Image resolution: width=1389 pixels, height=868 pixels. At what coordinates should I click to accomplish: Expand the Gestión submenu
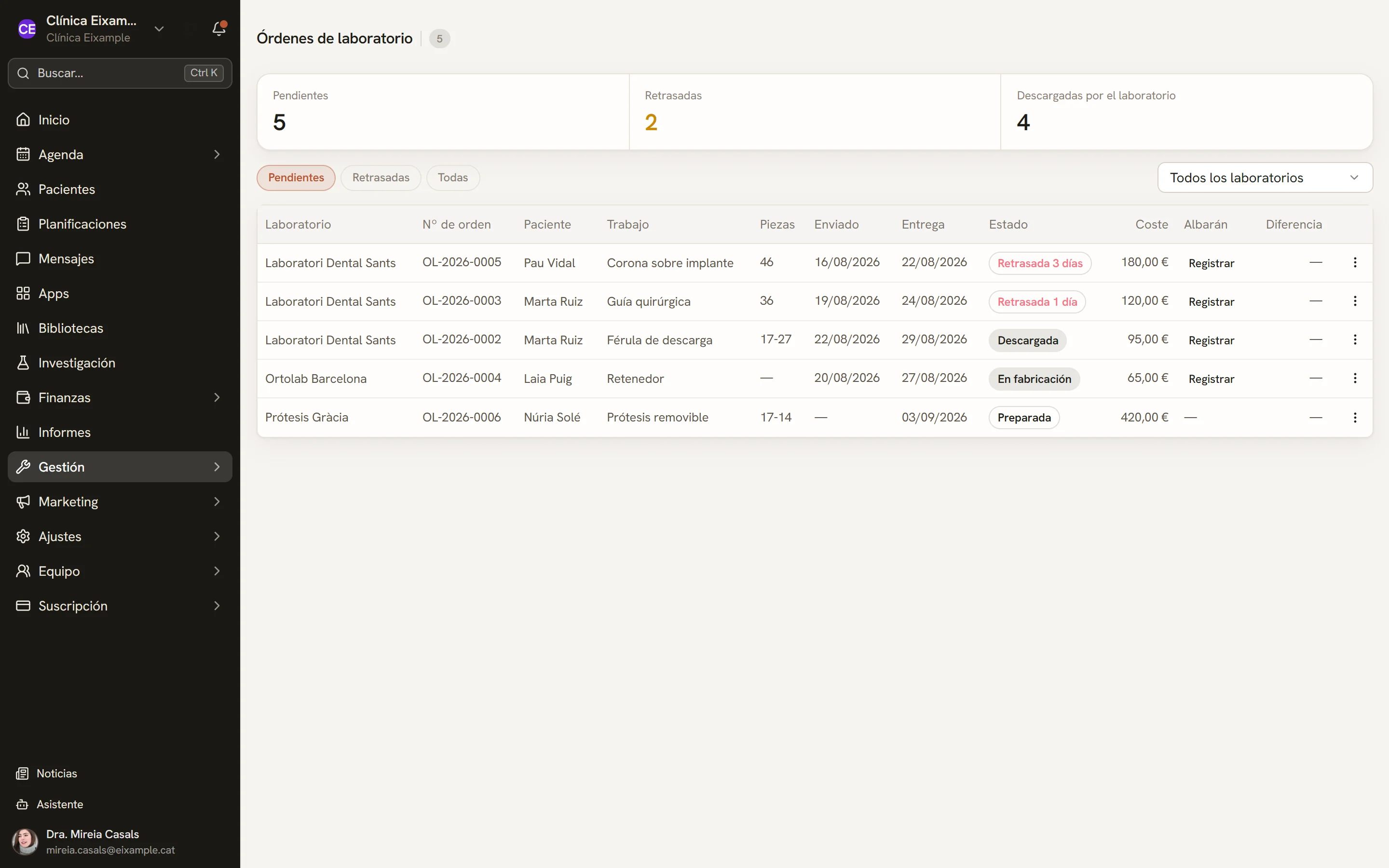[217, 467]
